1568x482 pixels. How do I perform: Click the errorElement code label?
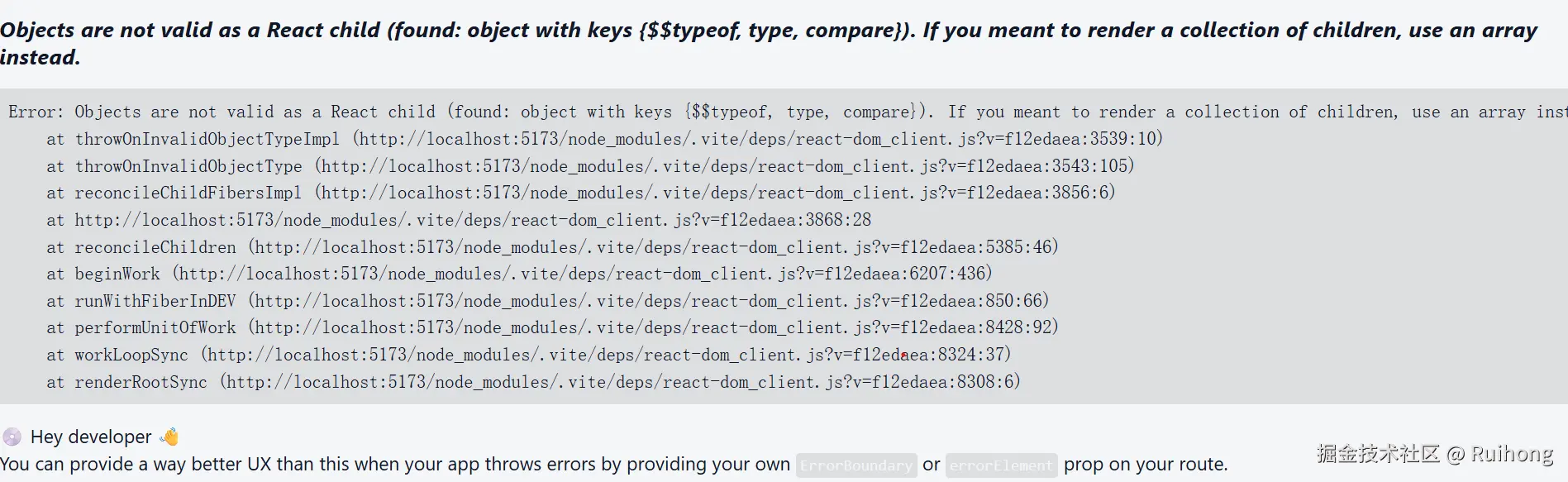[1001, 465]
